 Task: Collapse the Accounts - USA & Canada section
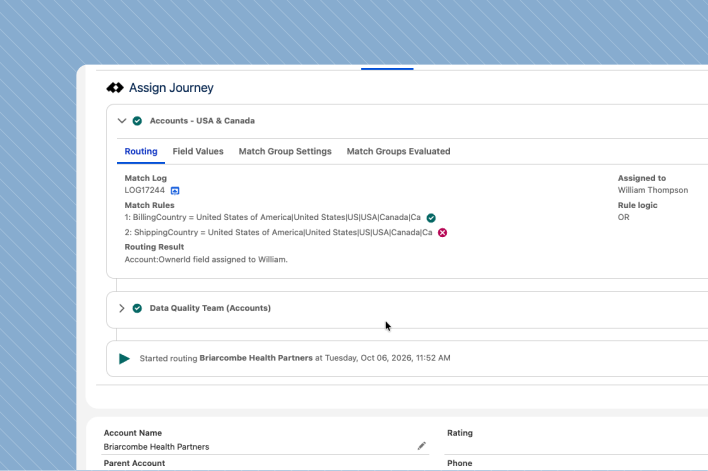[x=121, y=121]
